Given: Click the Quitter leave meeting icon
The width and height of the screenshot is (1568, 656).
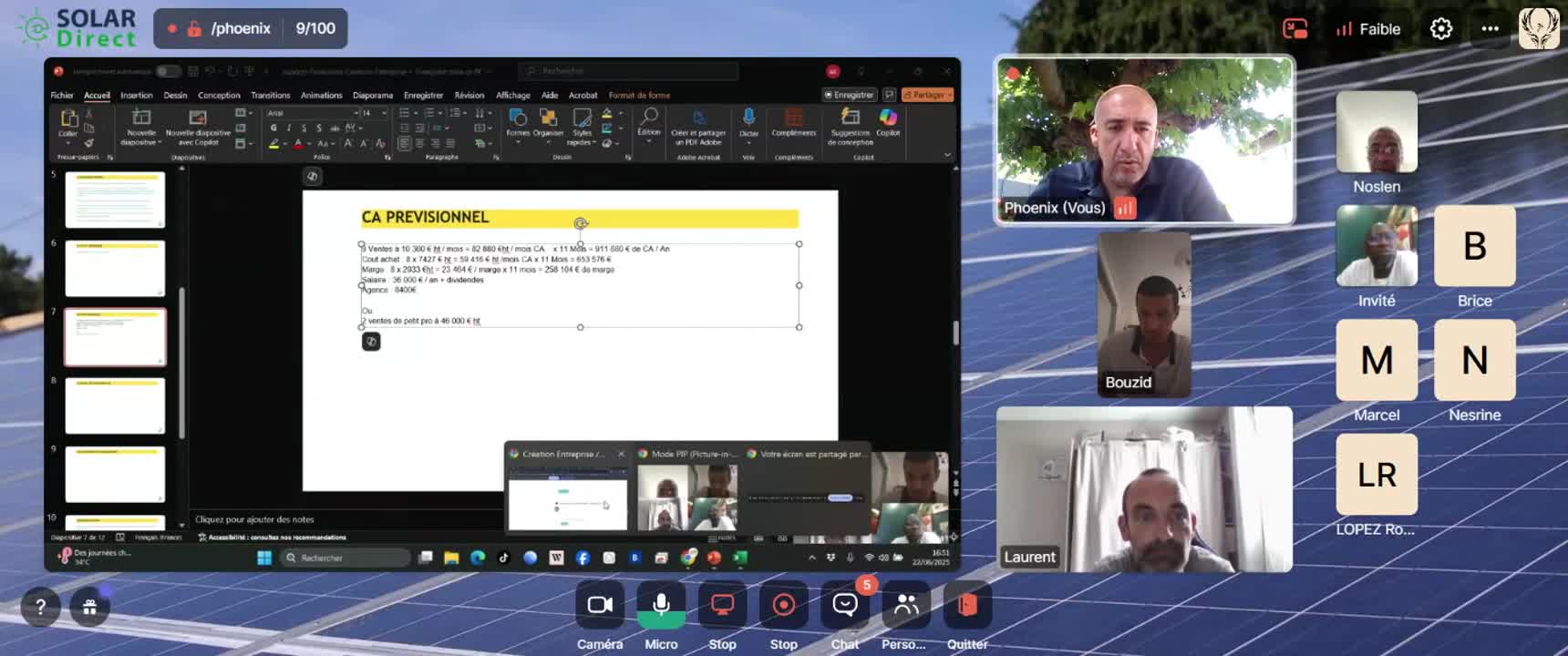Looking at the screenshot, I should click(967, 605).
